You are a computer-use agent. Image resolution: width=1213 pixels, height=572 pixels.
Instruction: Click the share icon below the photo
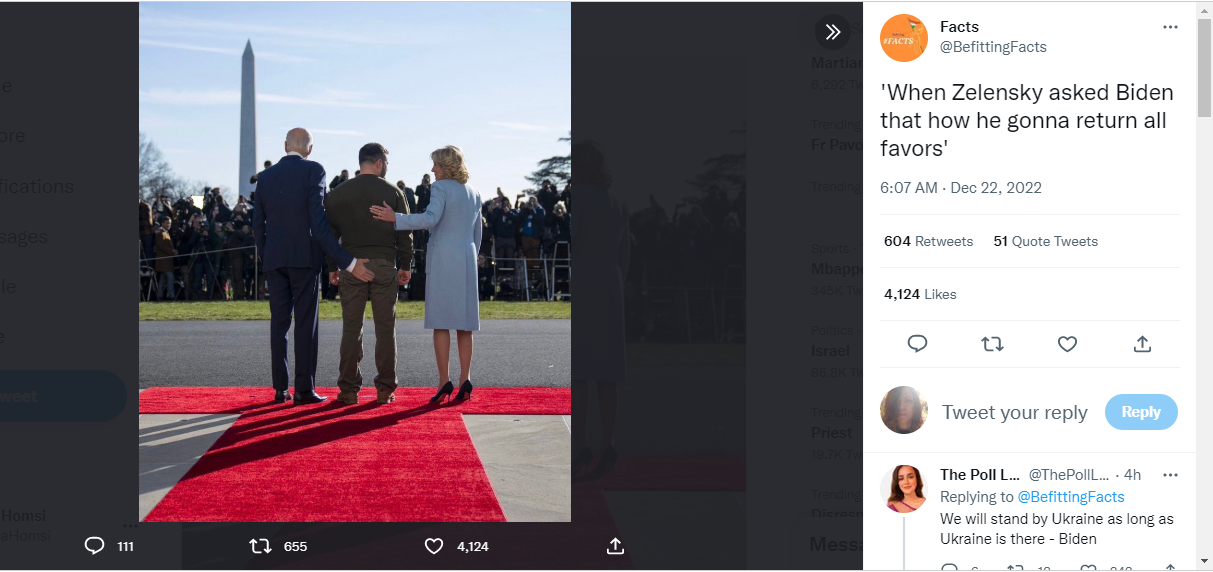click(616, 546)
